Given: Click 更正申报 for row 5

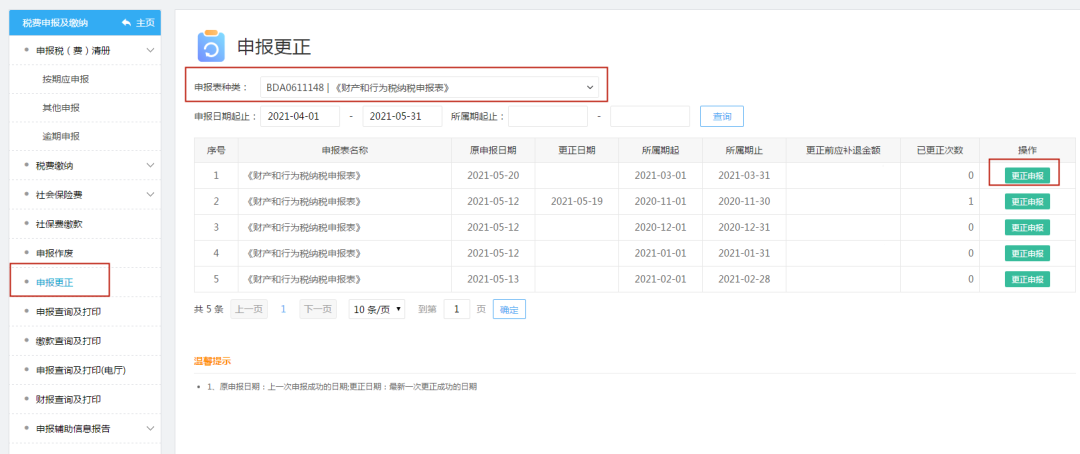Looking at the screenshot, I should pos(1027,279).
